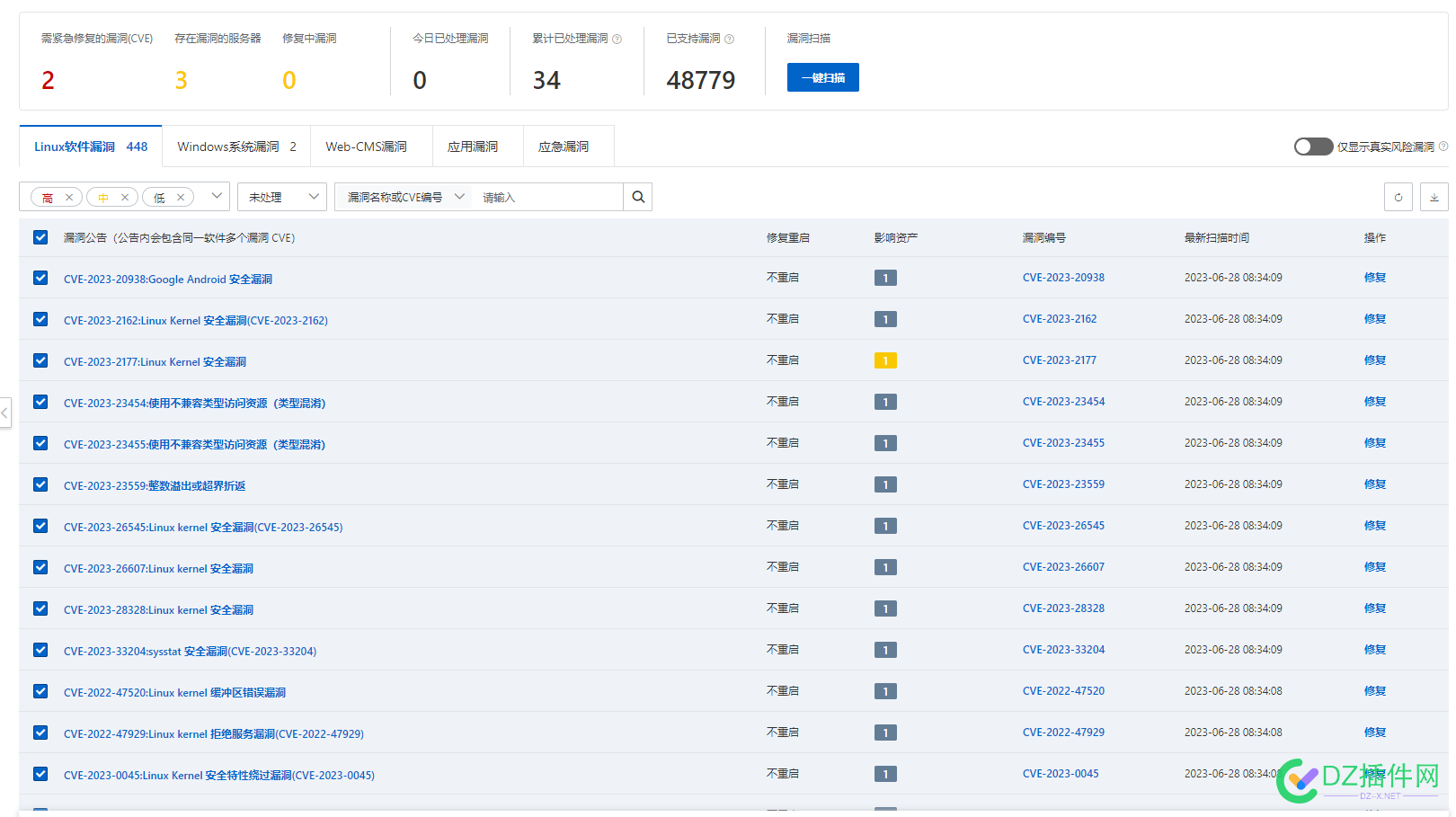Uncheck the CVE-2023-0045 row checkbox
Screen dimensions: 1456x817
[40, 774]
